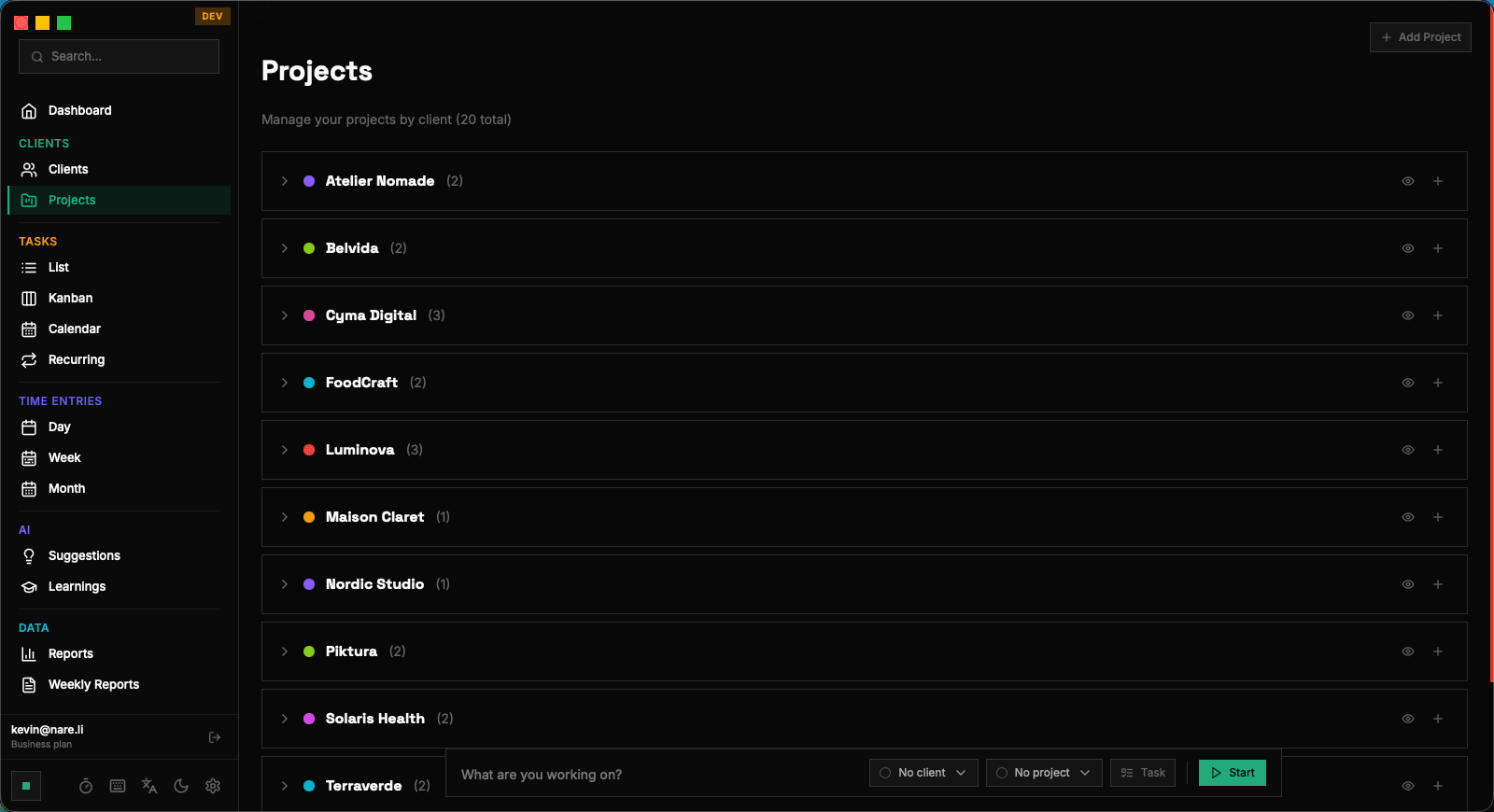
Task: Click the Add Project button
Action: coord(1420,37)
